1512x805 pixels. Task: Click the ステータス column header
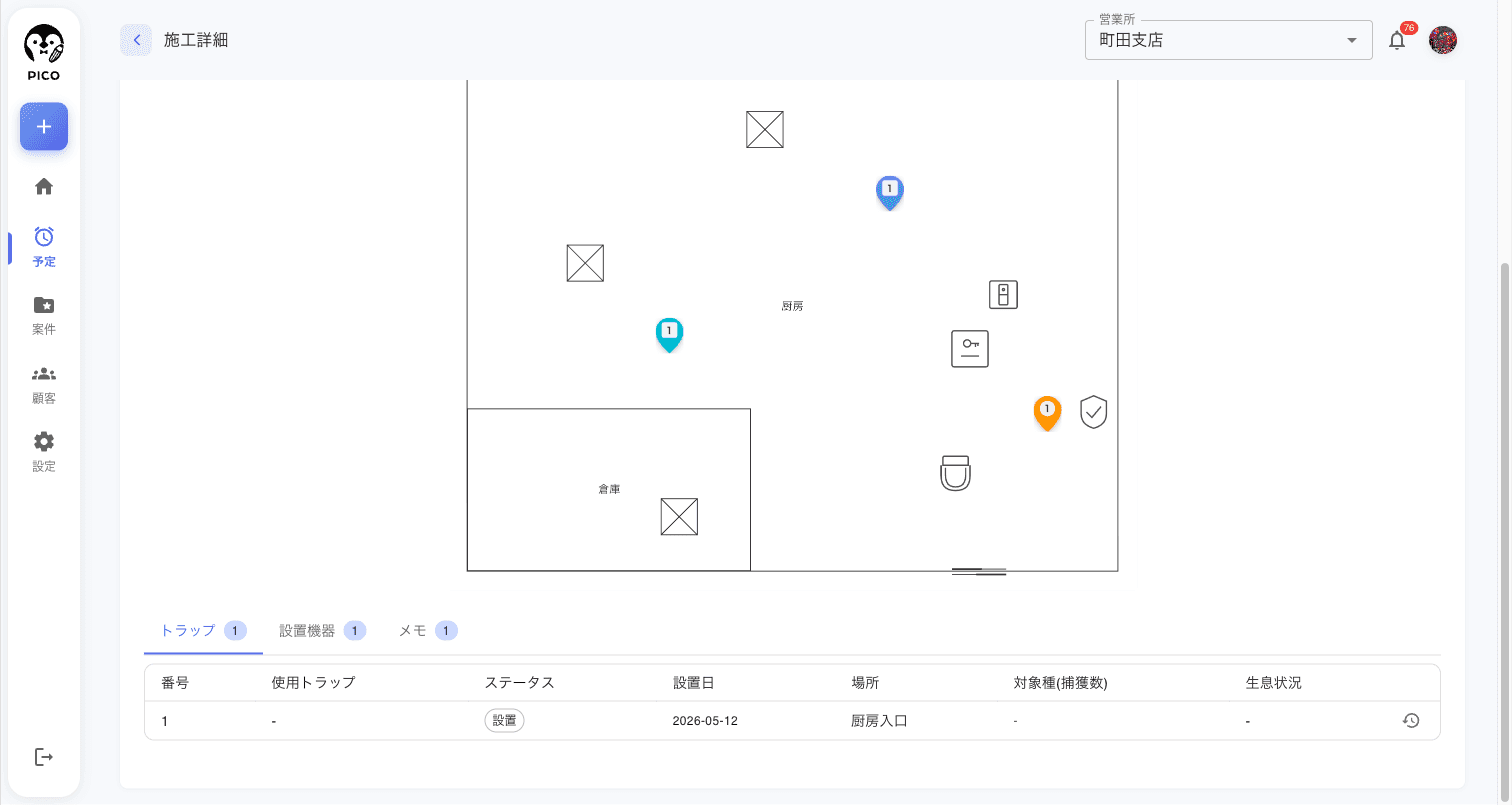[519, 683]
